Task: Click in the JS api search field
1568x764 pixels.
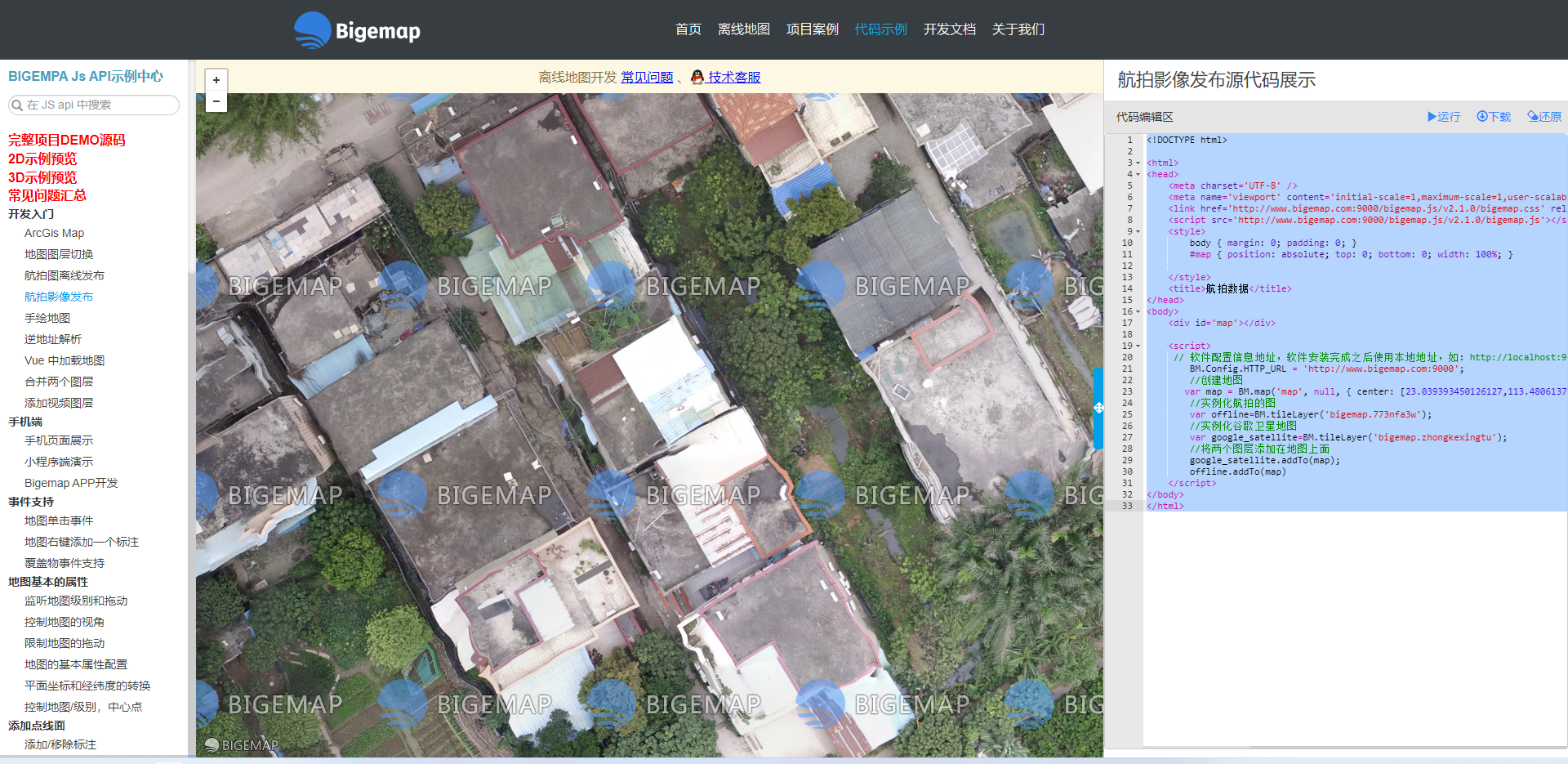Action: [x=93, y=105]
